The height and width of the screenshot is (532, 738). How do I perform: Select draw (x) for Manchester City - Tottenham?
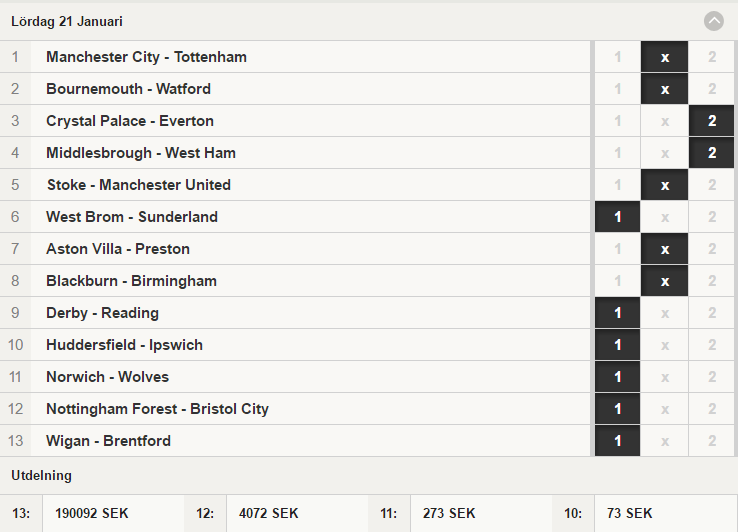click(x=665, y=57)
